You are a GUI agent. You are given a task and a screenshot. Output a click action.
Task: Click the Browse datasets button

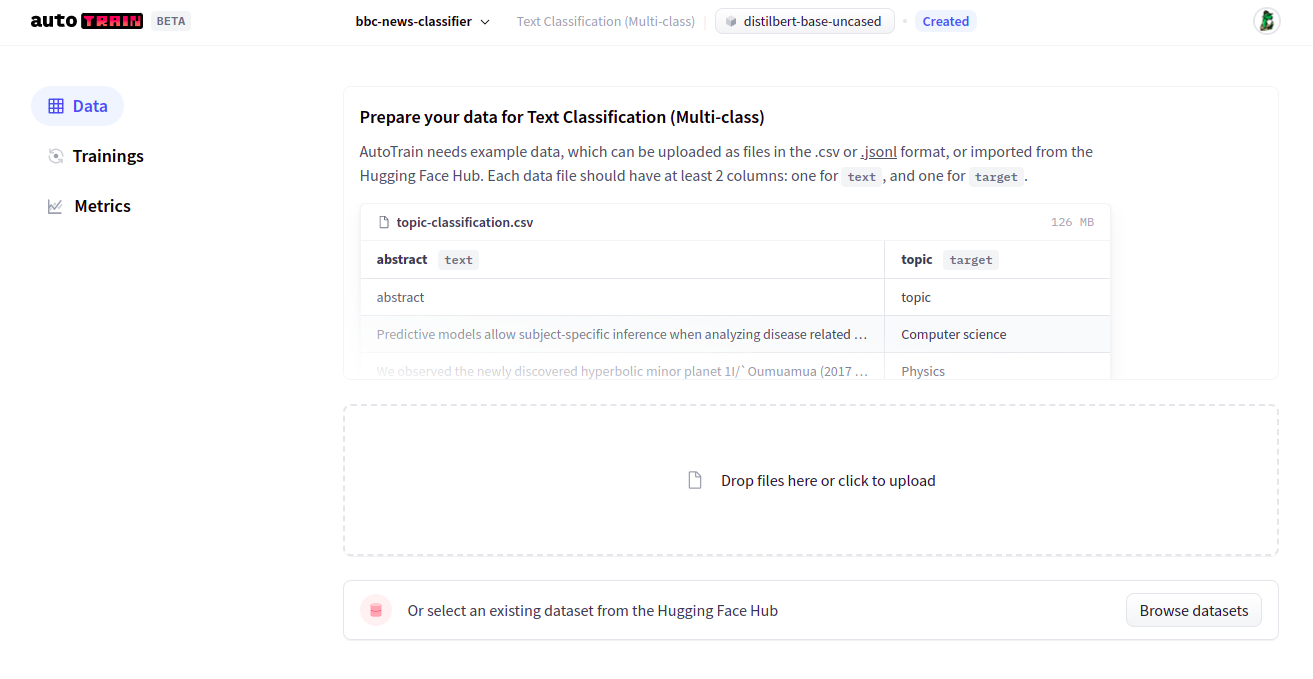click(x=1193, y=610)
